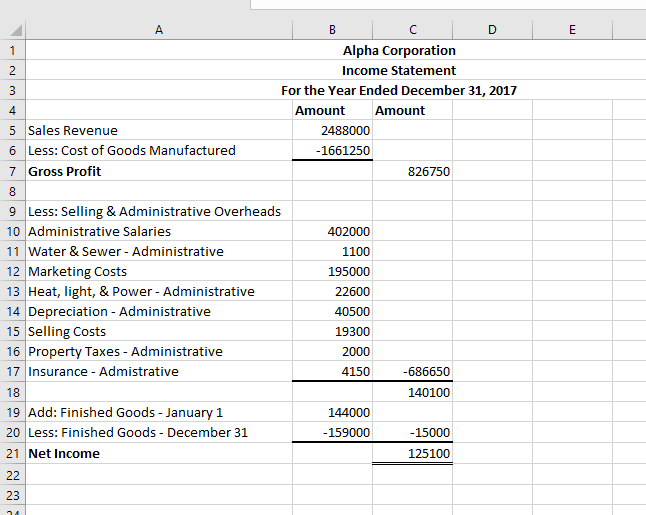646x515 pixels.
Task: Click 'Add: Finished Goods - January 1' cell
Action: [x=159, y=412]
